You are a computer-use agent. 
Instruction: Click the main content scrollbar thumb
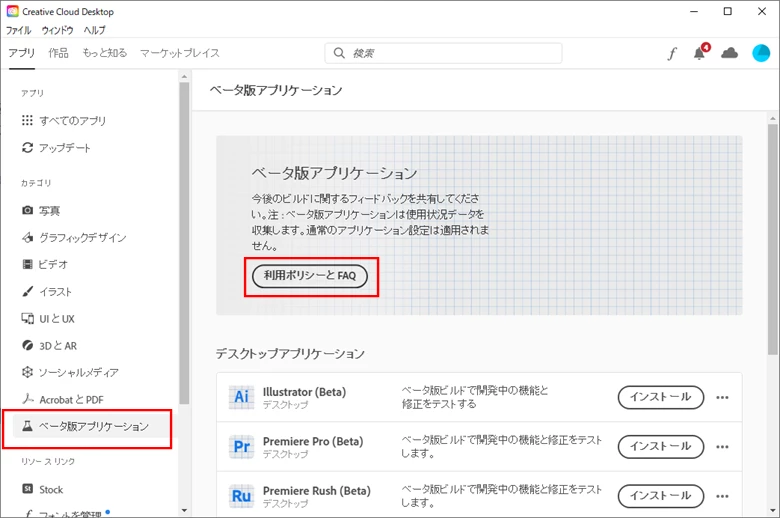click(x=773, y=240)
